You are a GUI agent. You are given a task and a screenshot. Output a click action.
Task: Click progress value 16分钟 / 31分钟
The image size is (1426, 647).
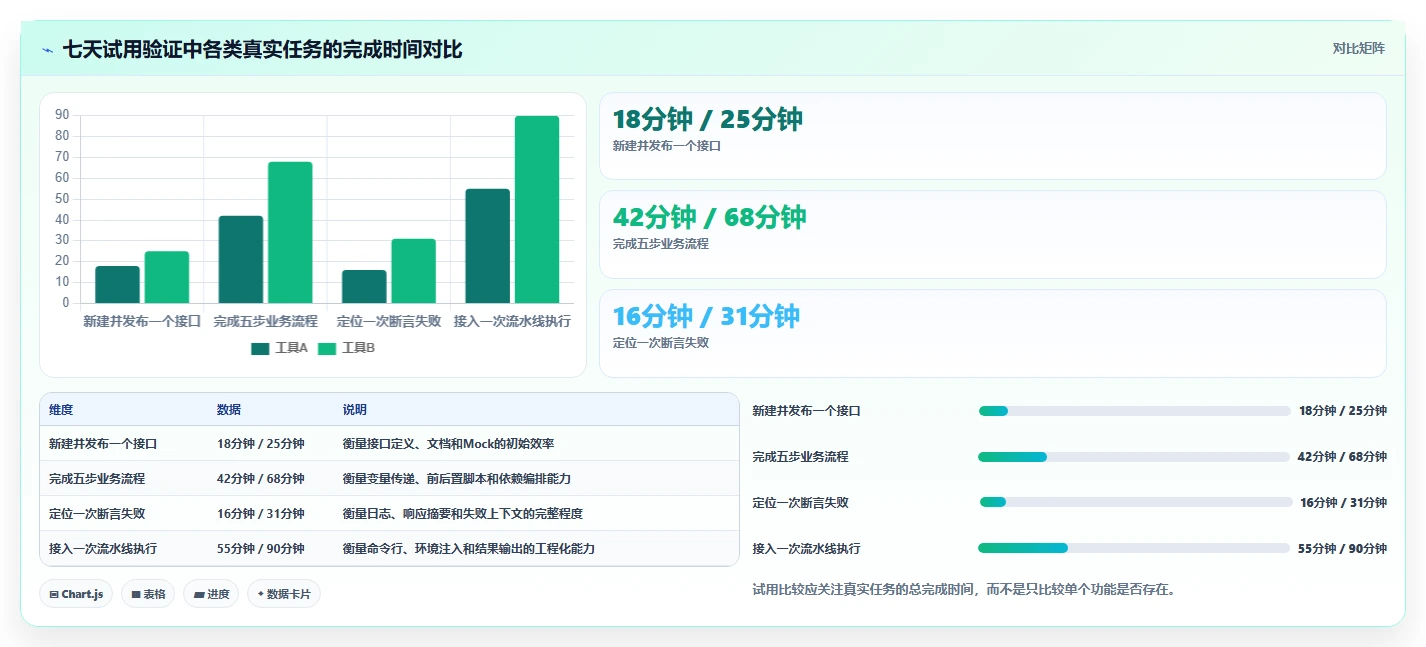(1344, 503)
